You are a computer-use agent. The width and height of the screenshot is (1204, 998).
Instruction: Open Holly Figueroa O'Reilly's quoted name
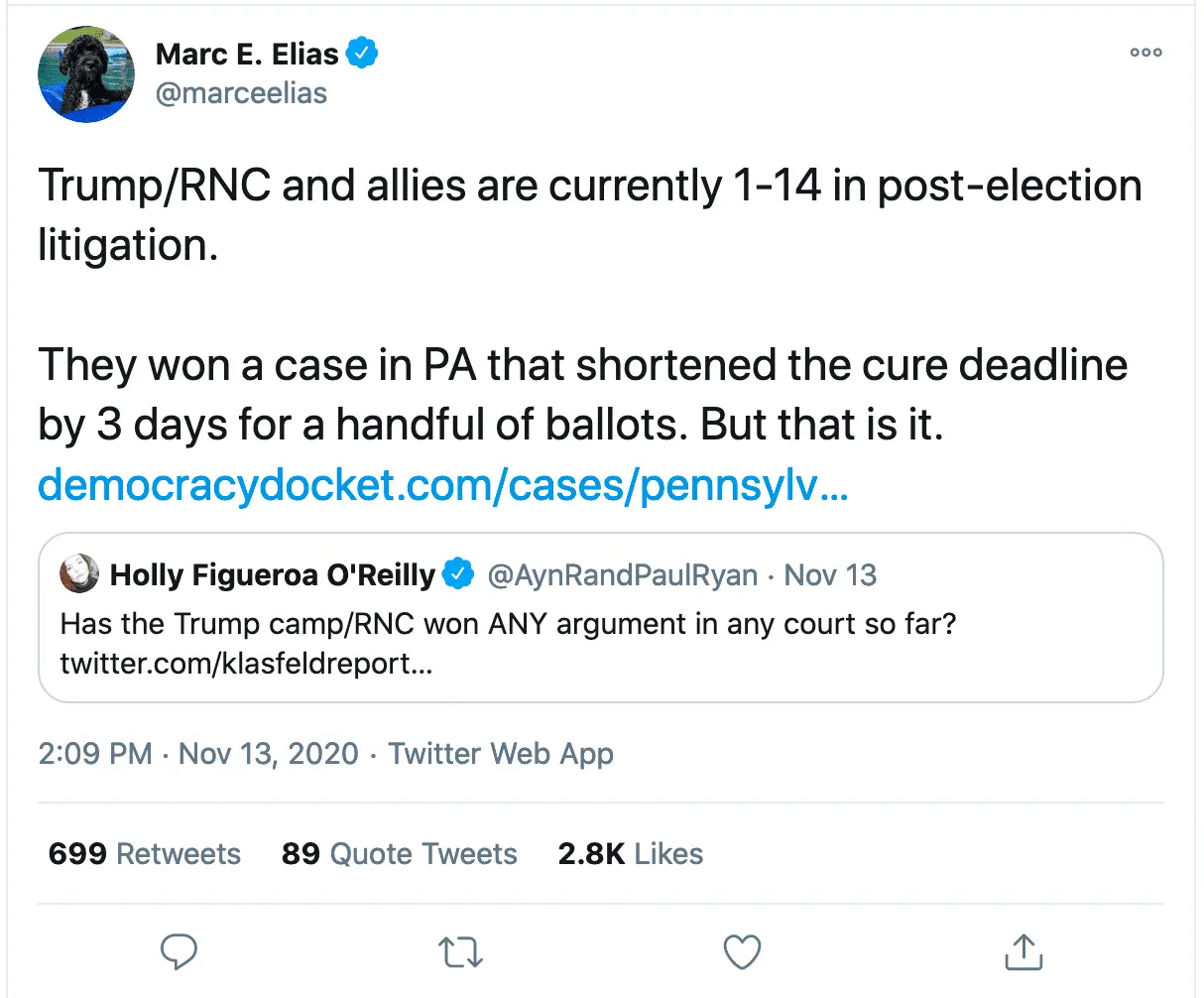(x=273, y=574)
